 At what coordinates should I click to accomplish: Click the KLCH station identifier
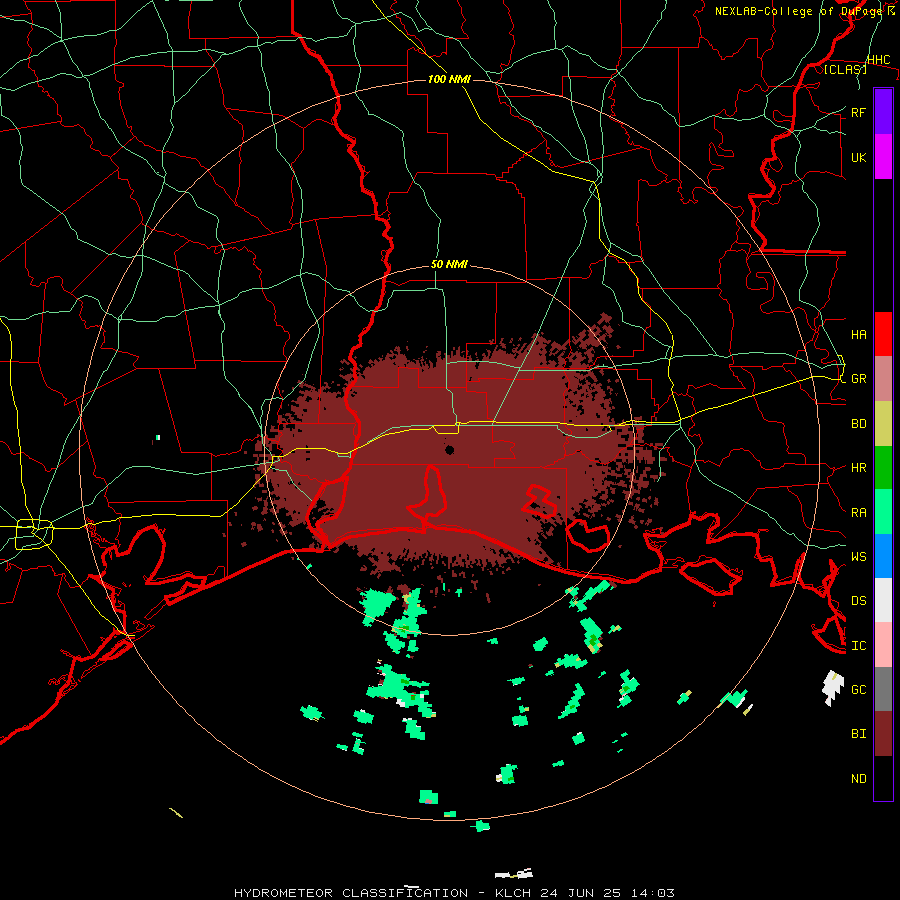[x=513, y=893]
